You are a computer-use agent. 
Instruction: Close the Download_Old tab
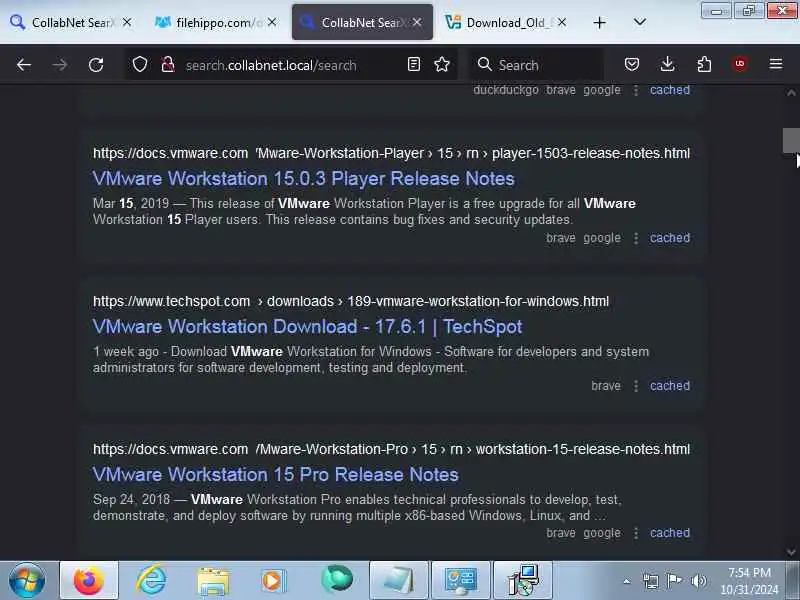[562, 22]
